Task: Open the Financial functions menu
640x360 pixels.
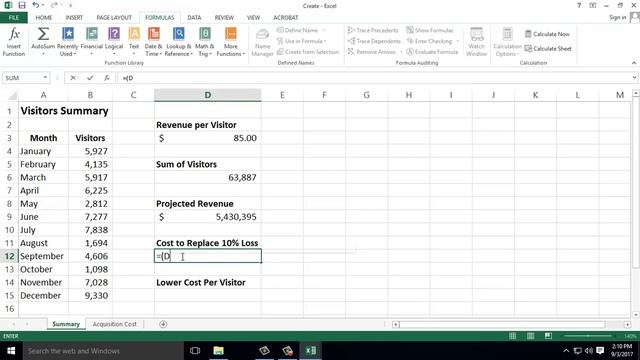Action: coord(91,42)
